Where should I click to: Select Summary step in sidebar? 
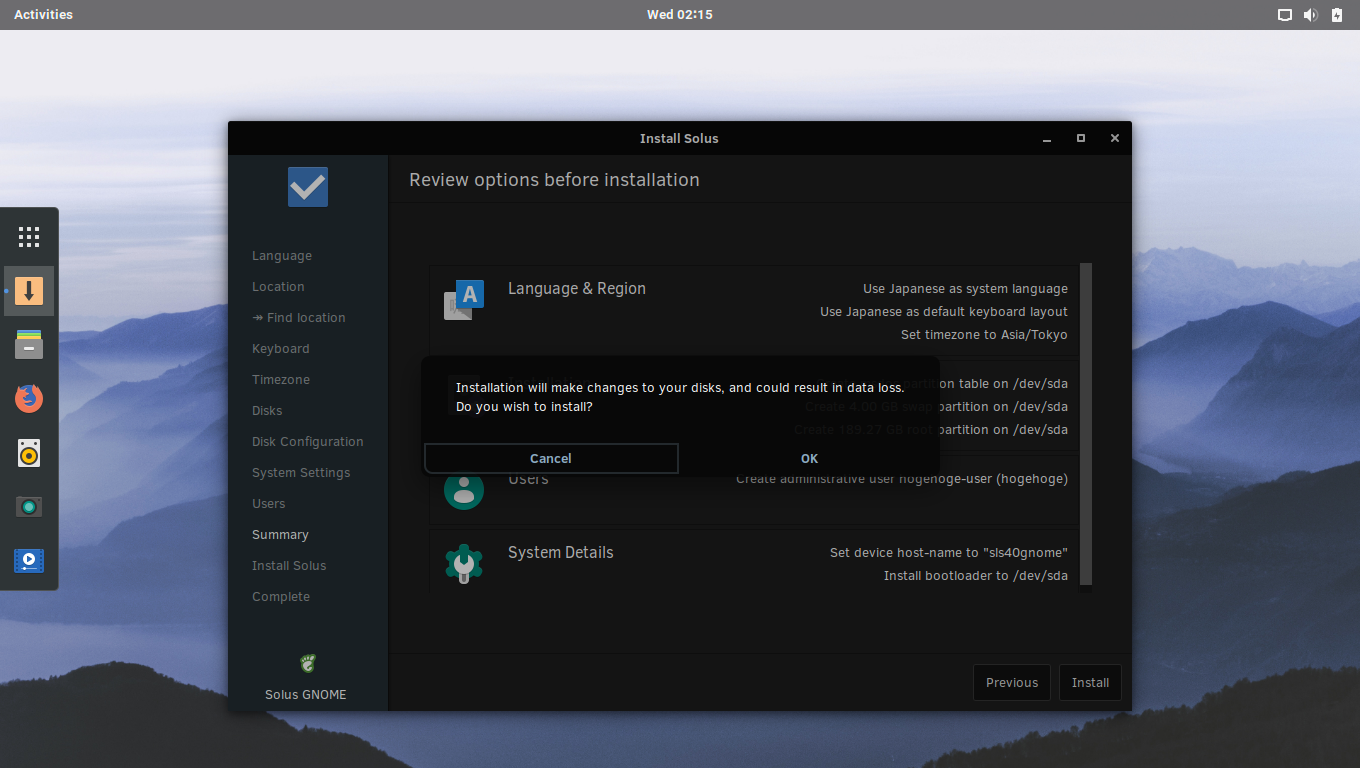[x=280, y=535]
